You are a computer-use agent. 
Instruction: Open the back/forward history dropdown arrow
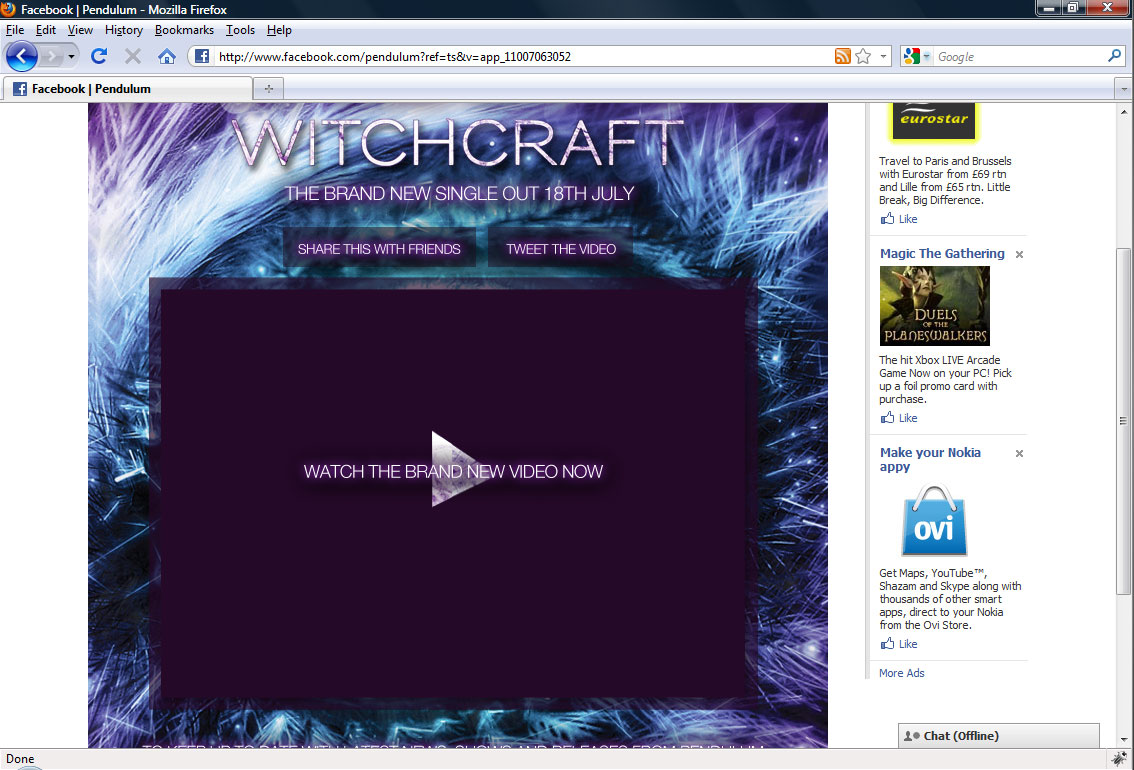click(x=71, y=56)
